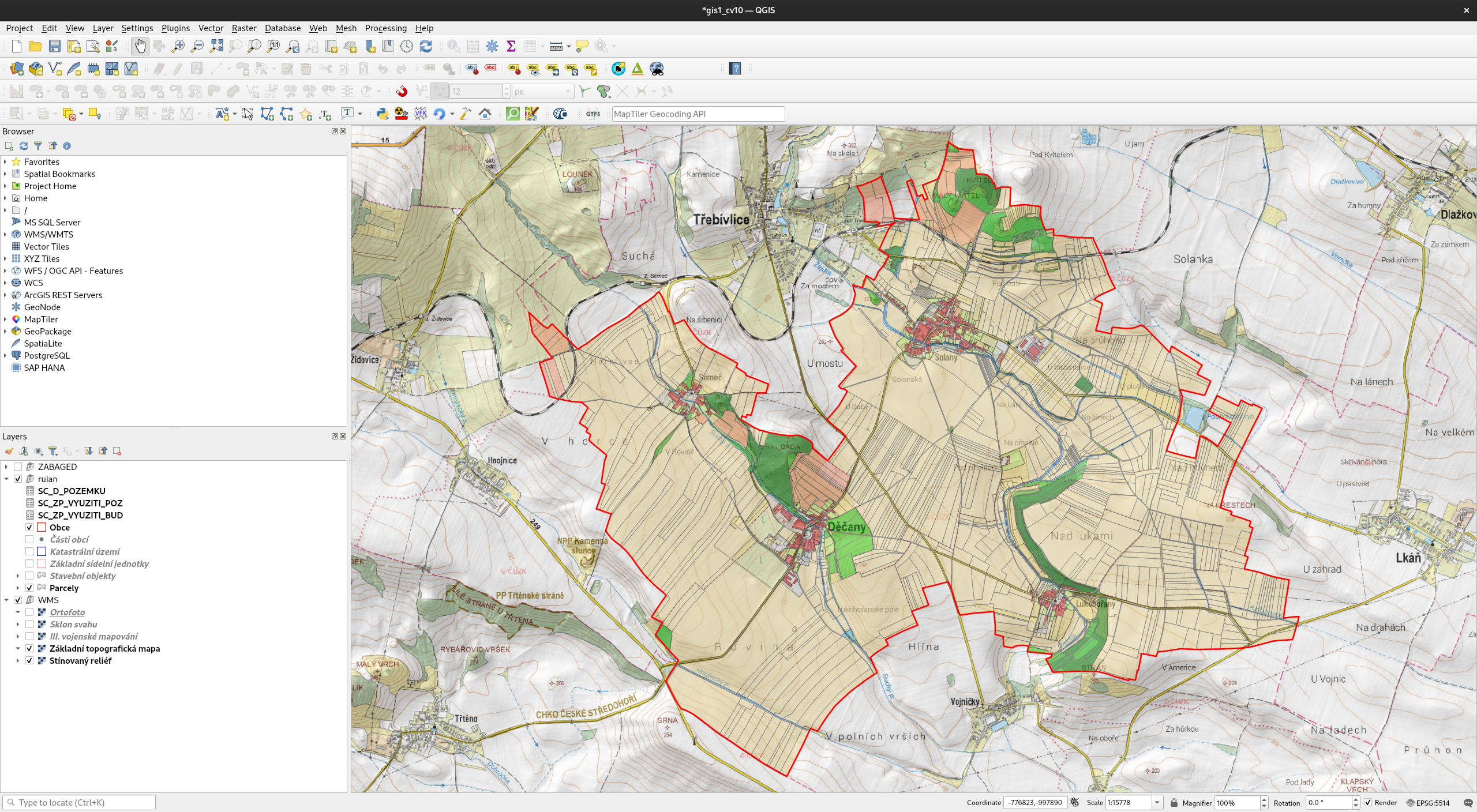Open a project using the folder icon
Viewport: 1477px width, 812px height.
(35, 46)
